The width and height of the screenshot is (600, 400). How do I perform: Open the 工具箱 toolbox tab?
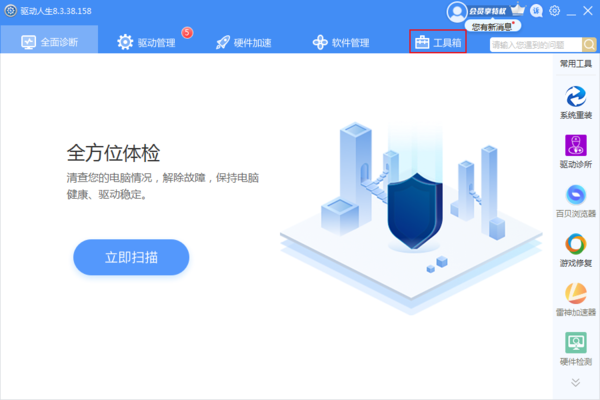click(x=438, y=43)
